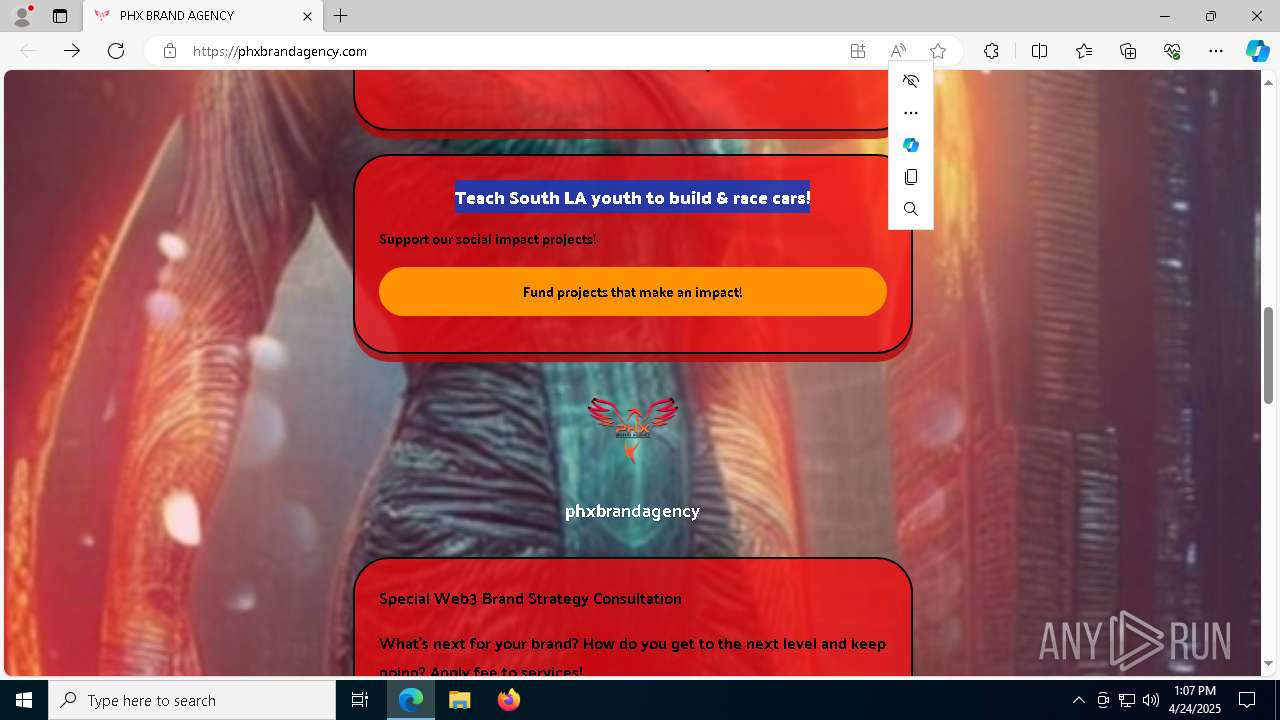Image resolution: width=1280 pixels, height=720 pixels.
Task: Go forward with the arrow button
Action: click(72, 51)
